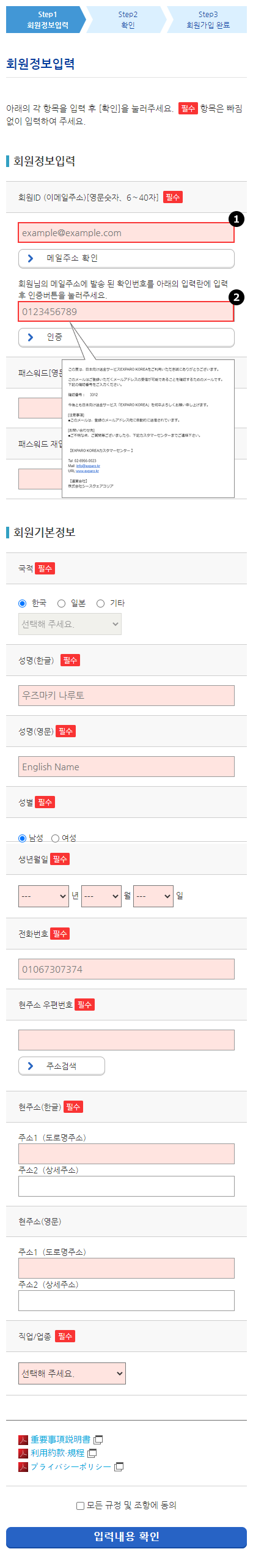This screenshot has height=1568, width=253.
Task: Click the example@example.com email field
Action: (x=126, y=233)
